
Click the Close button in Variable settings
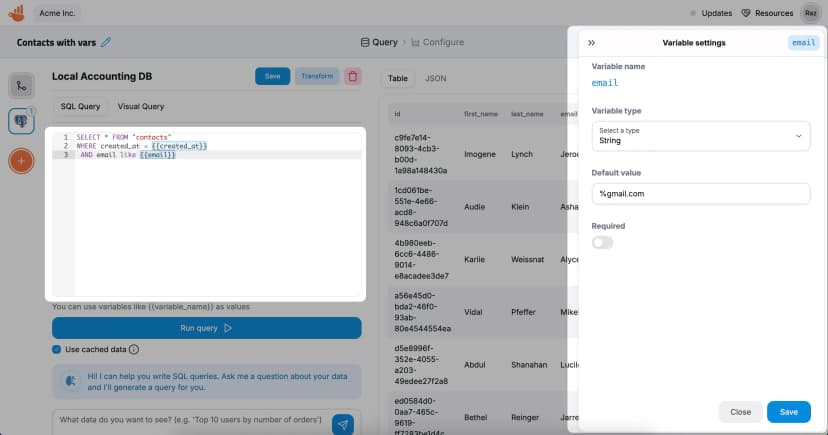[740, 411]
